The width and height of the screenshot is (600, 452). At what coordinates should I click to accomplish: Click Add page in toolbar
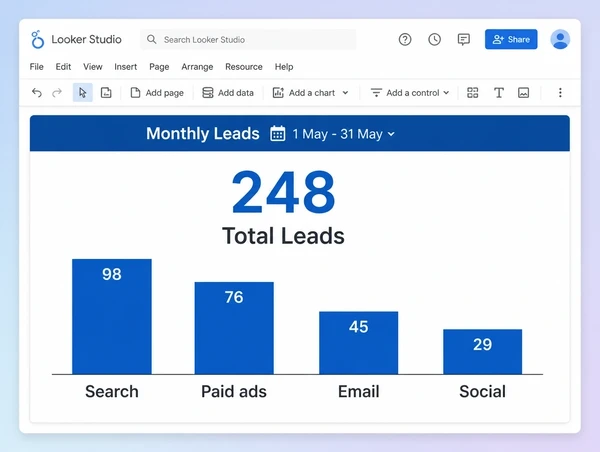[x=157, y=93]
